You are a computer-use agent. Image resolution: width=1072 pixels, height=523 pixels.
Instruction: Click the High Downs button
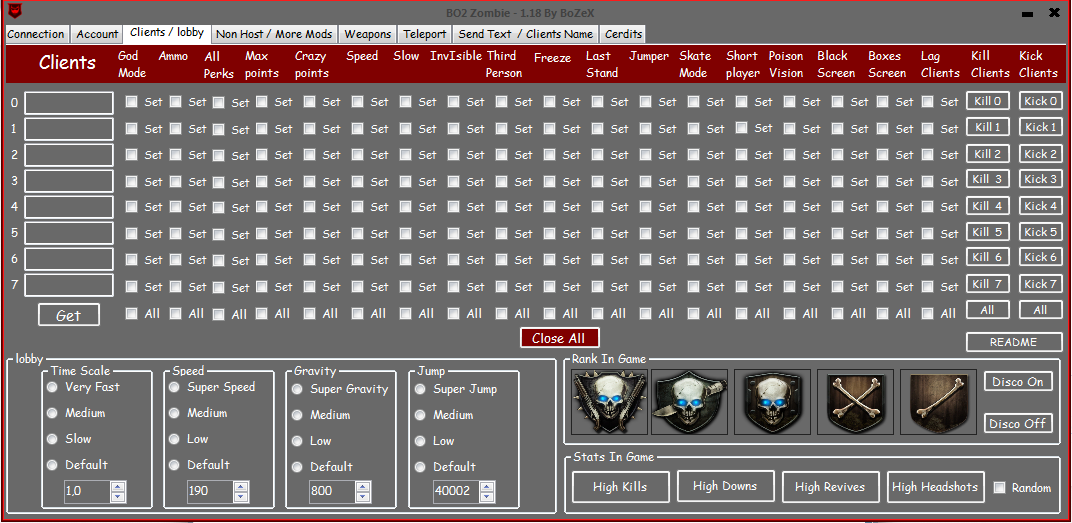(x=725, y=486)
